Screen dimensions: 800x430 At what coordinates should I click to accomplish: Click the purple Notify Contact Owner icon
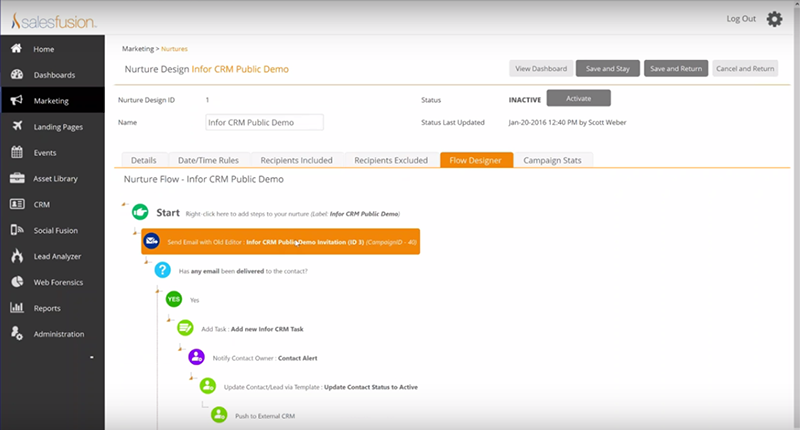[x=196, y=356]
